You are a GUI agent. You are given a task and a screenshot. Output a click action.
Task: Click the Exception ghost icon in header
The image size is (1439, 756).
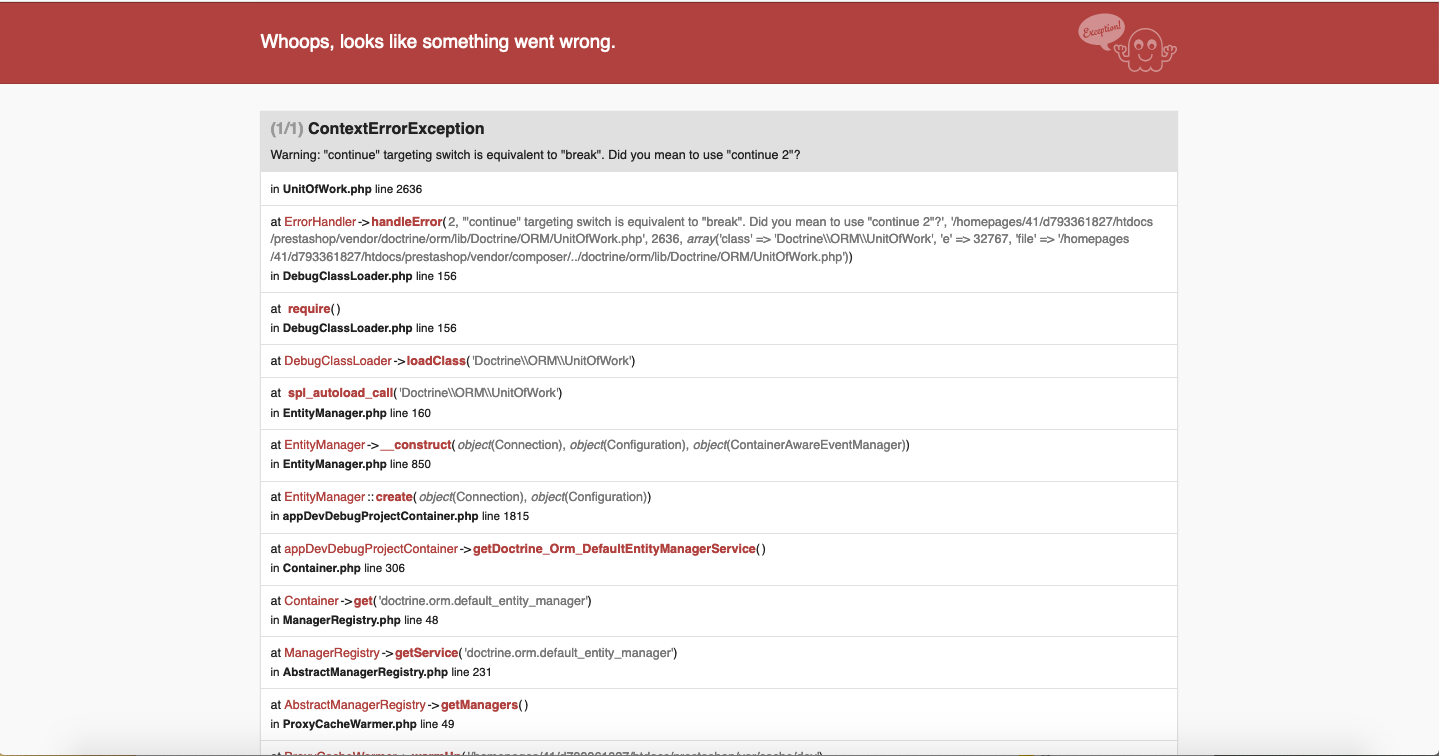click(x=1129, y=45)
